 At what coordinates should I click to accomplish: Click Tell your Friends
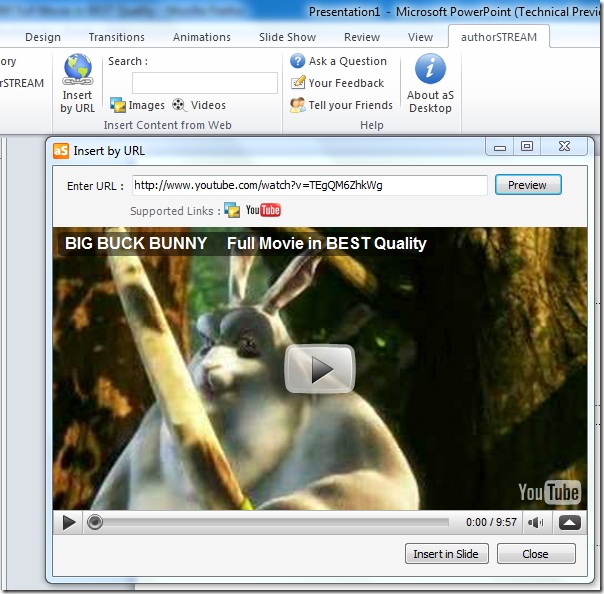(341, 105)
